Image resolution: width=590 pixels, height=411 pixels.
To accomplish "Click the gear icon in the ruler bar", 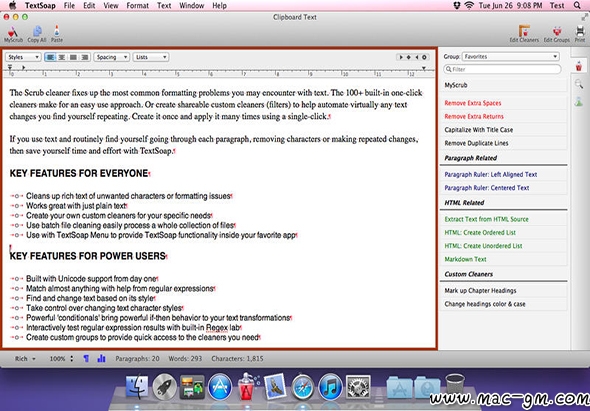I will coord(424,57).
